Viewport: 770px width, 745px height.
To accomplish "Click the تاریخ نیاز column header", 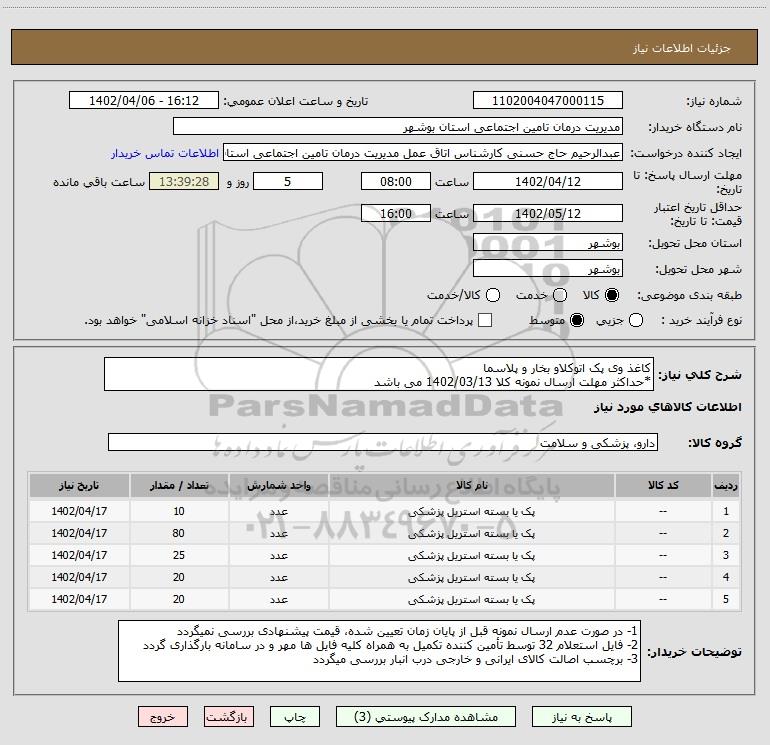I will tap(79, 485).
